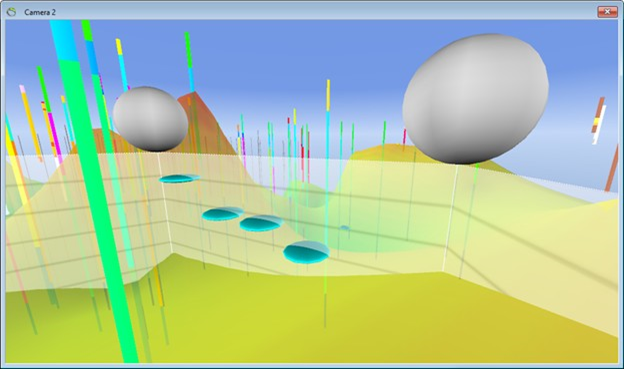Image resolution: width=624 pixels, height=369 pixels.
Task: Click the second cyan disc from left
Action: [222, 214]
